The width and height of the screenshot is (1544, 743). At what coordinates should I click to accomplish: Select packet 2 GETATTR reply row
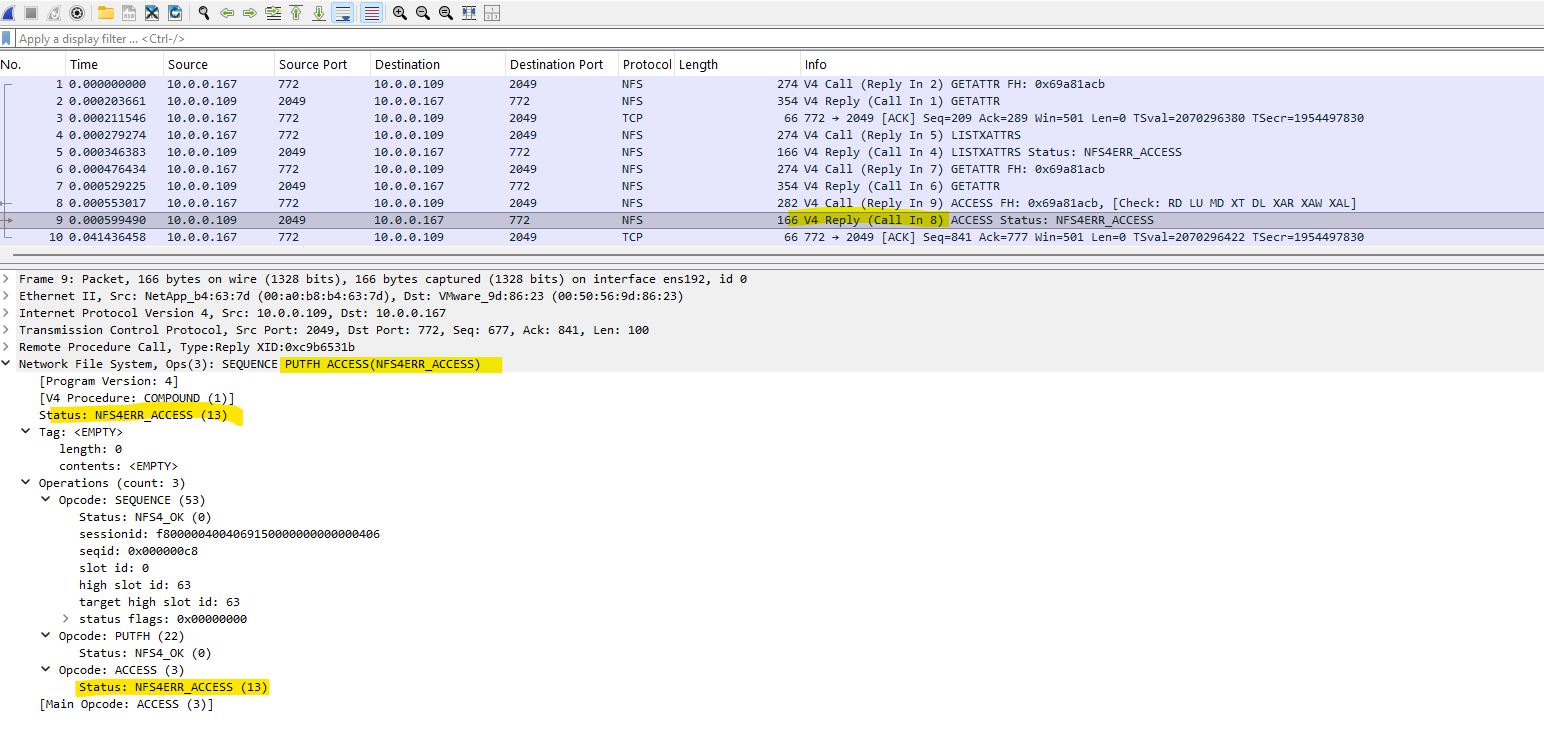click(x=772, y=101)
